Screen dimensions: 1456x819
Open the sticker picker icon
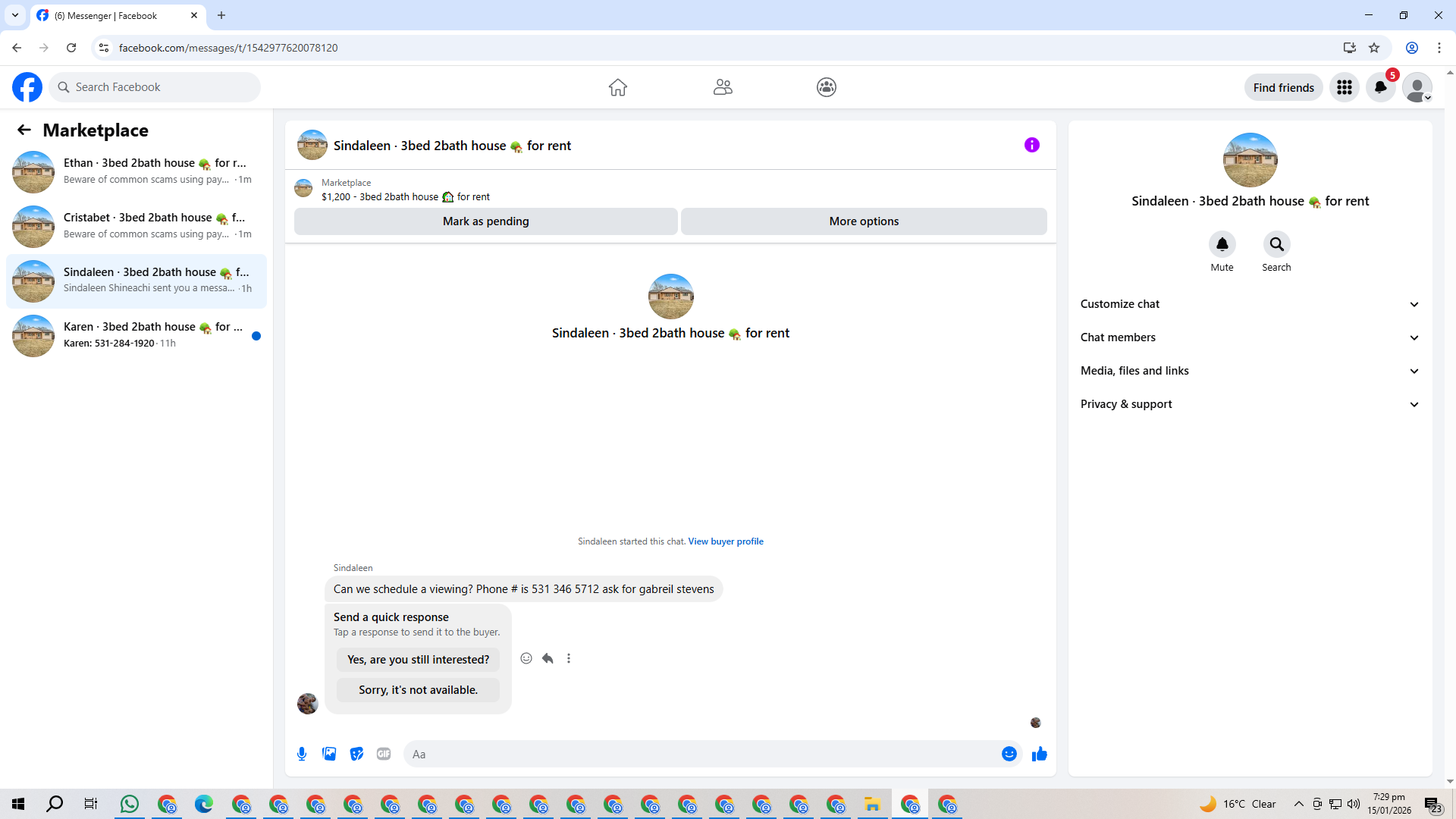(x=356, y=754)
